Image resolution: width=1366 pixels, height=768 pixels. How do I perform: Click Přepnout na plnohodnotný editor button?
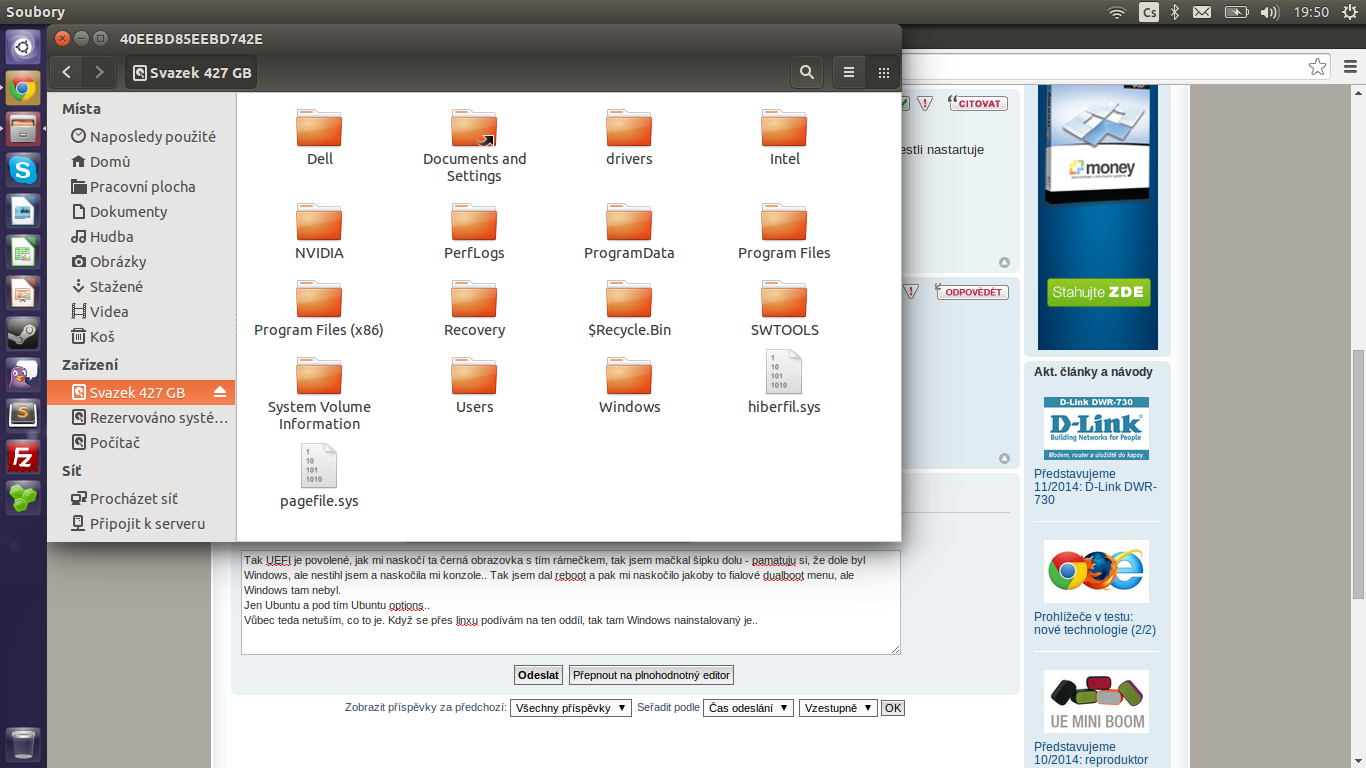pyautogui.click(x=652, y=675)
